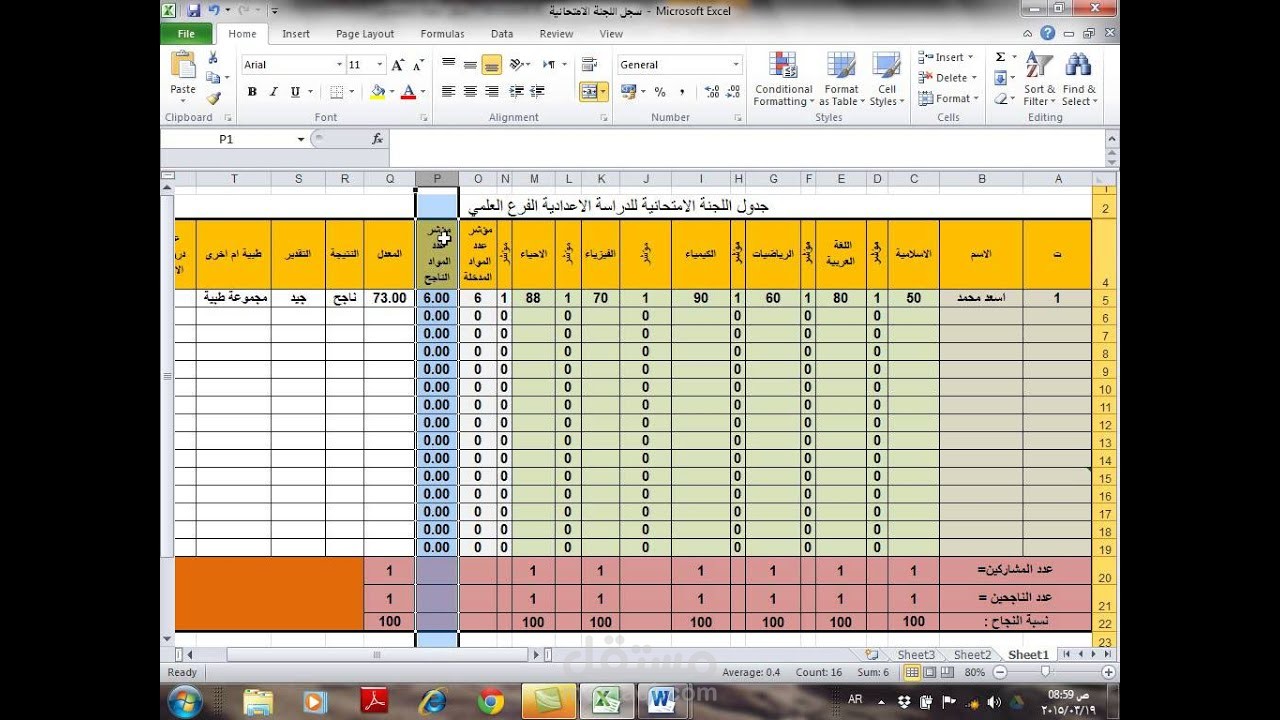
Task: Toggle Wrap Text for the cell
Action: [x=591, y=64]
